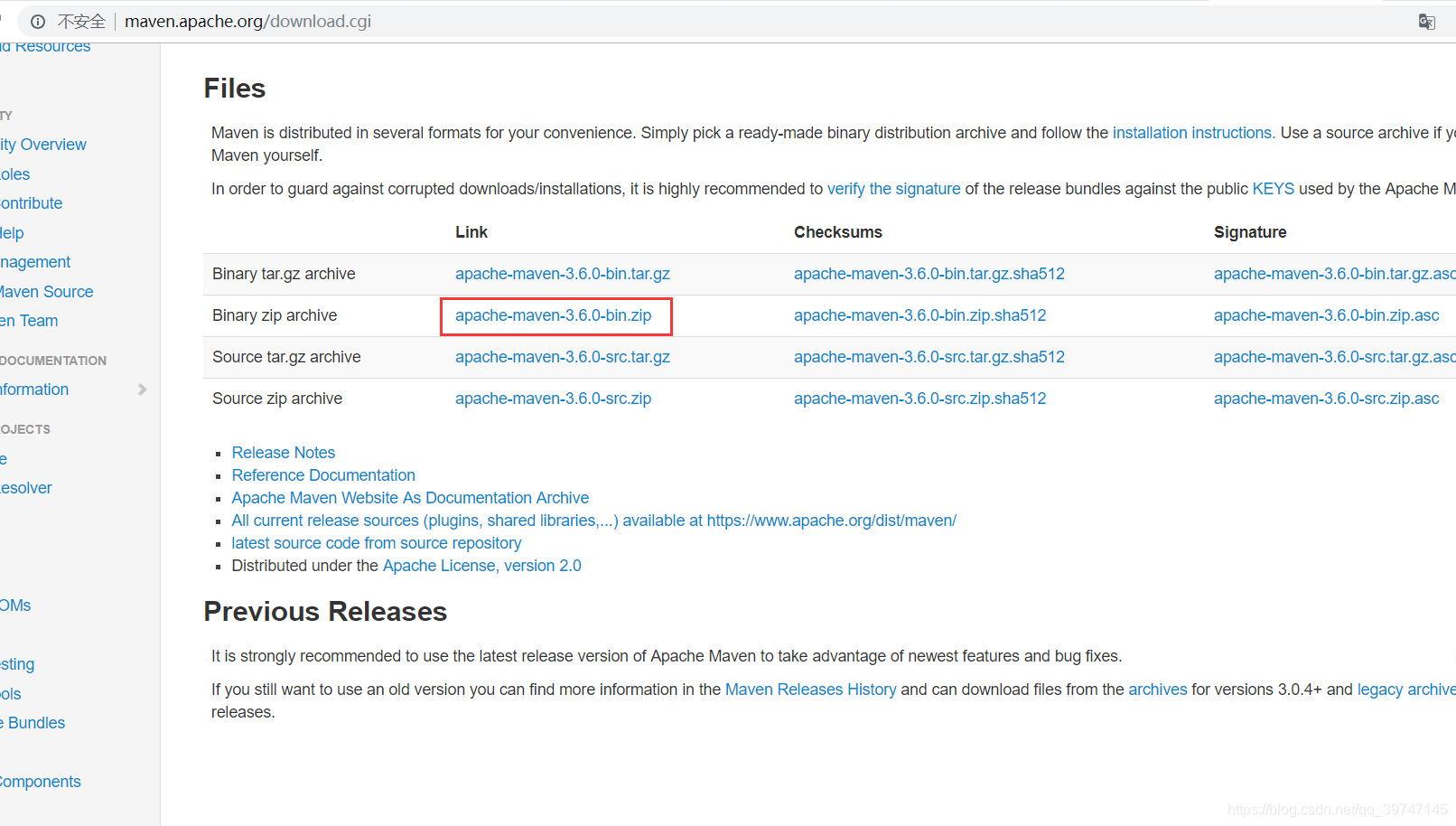Open the verify the signature link
This screenshot has width=1456, height=826.
pos(894,189)
